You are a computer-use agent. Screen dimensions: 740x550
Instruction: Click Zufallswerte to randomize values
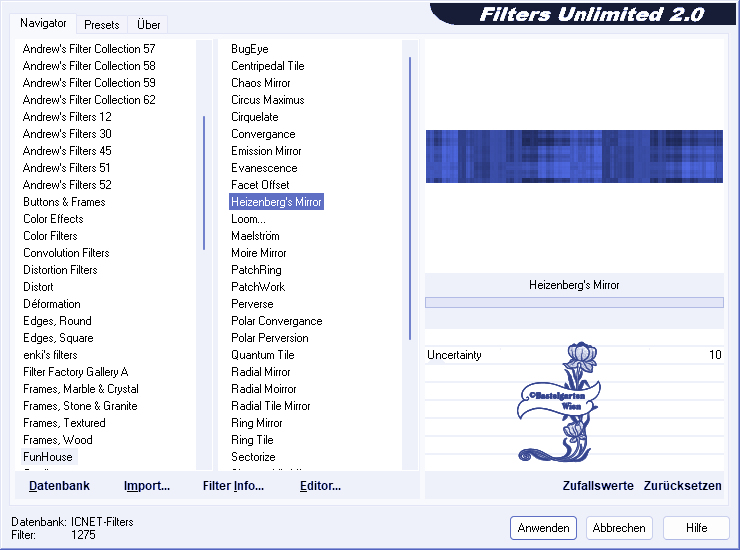tap(598, 486)
